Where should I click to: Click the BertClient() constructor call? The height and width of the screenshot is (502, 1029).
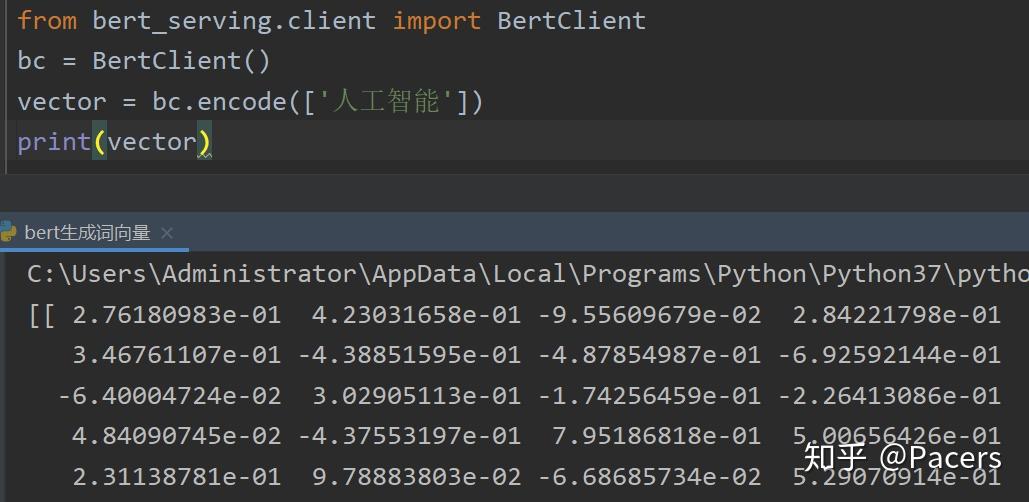tap(180, 61)
